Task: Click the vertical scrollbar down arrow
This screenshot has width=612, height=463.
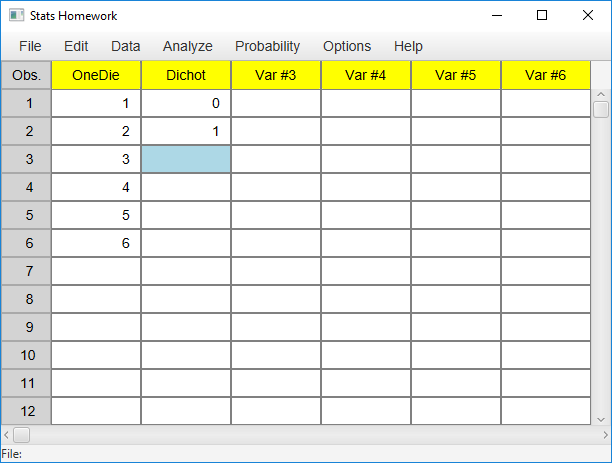Action: pyautogui.click(x=601, y=420)
